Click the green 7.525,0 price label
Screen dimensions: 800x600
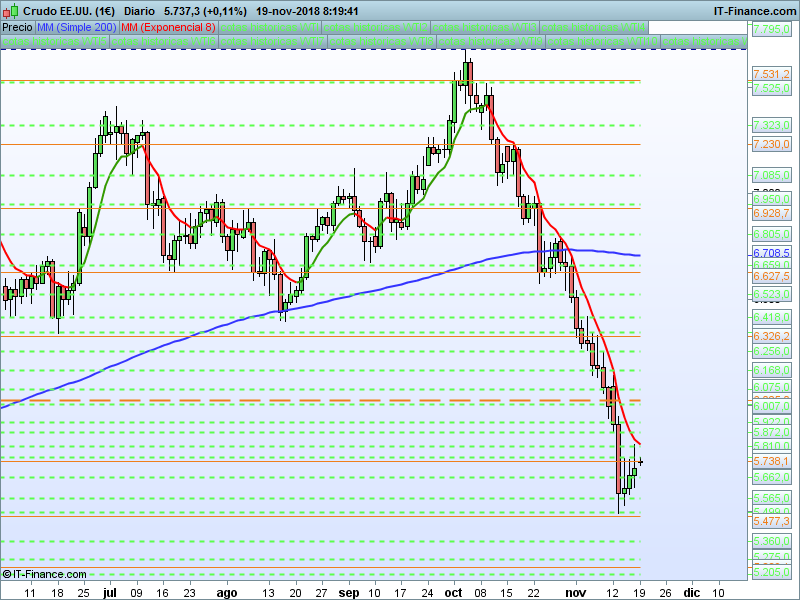771,88
